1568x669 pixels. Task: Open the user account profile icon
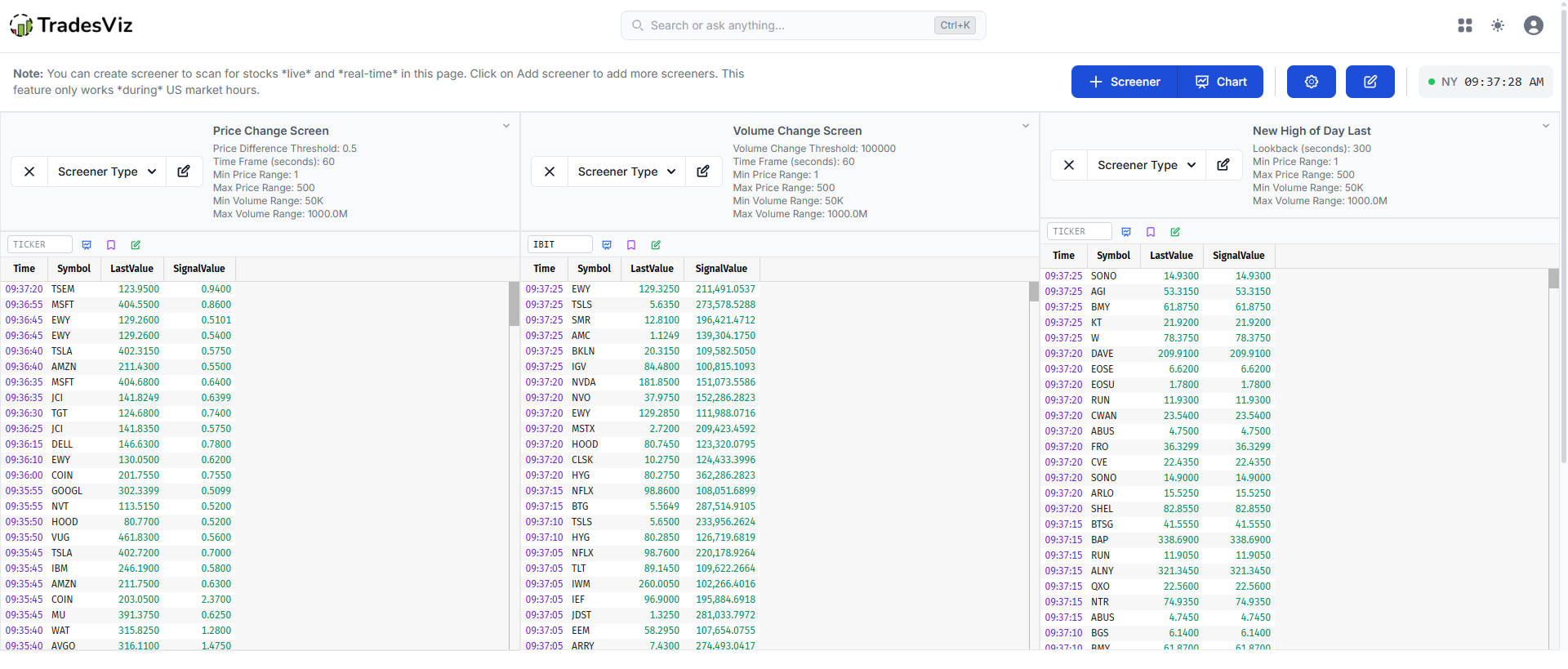coord(1534,25)
